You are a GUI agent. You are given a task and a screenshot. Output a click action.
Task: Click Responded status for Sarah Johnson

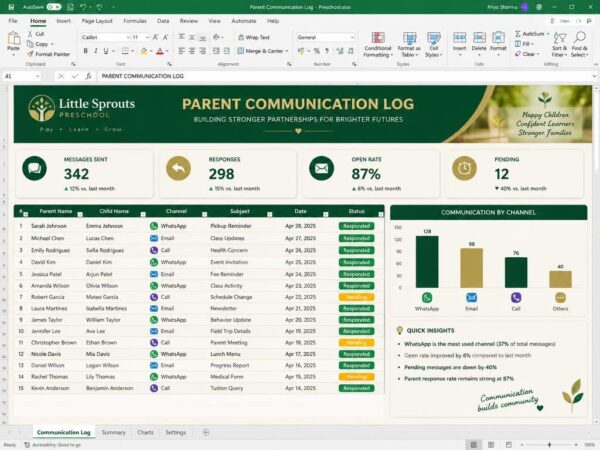(356, 226)
